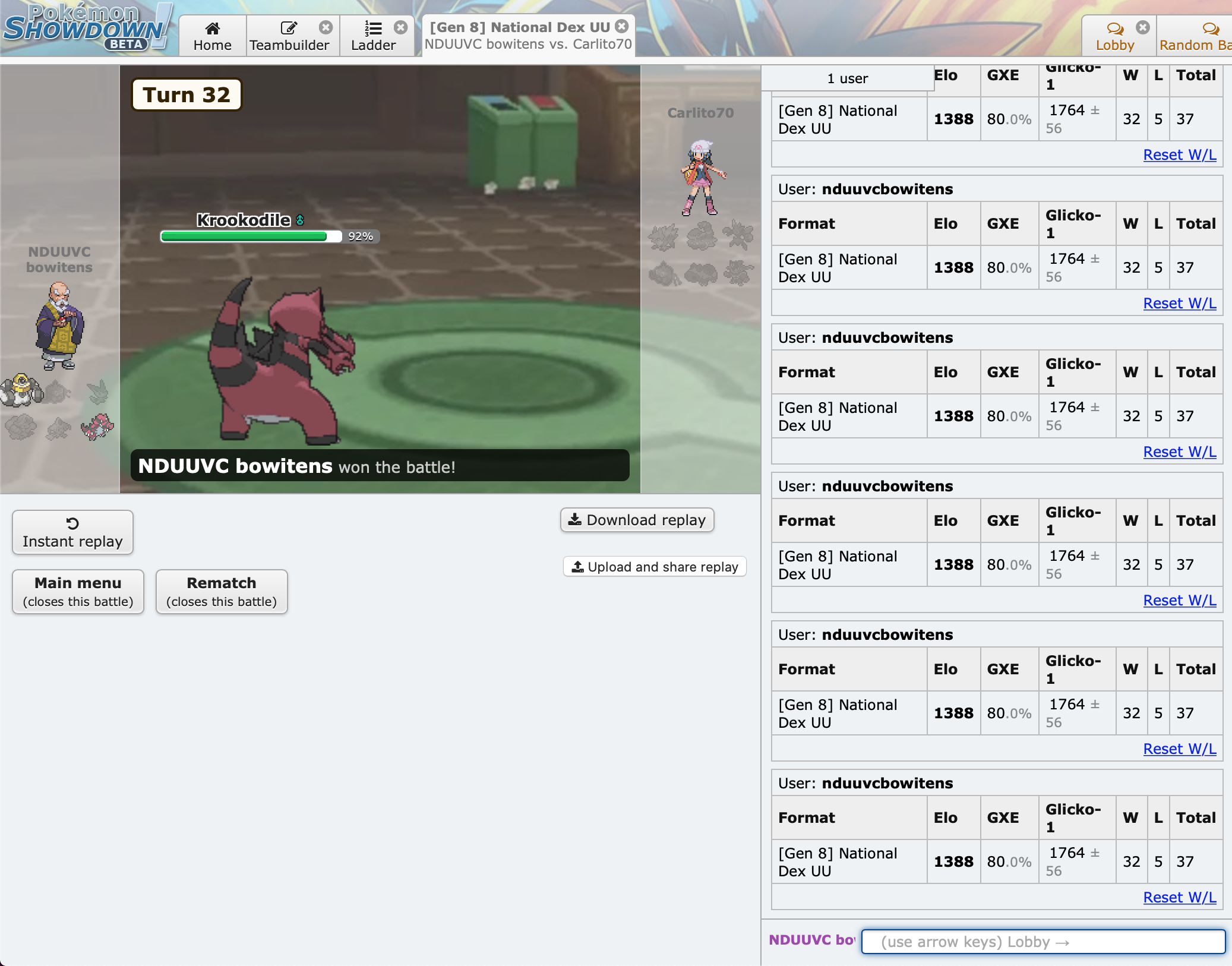Click the 1 user list button
The height and width of the screenshot is (966, 1232).
coord(848,78)
